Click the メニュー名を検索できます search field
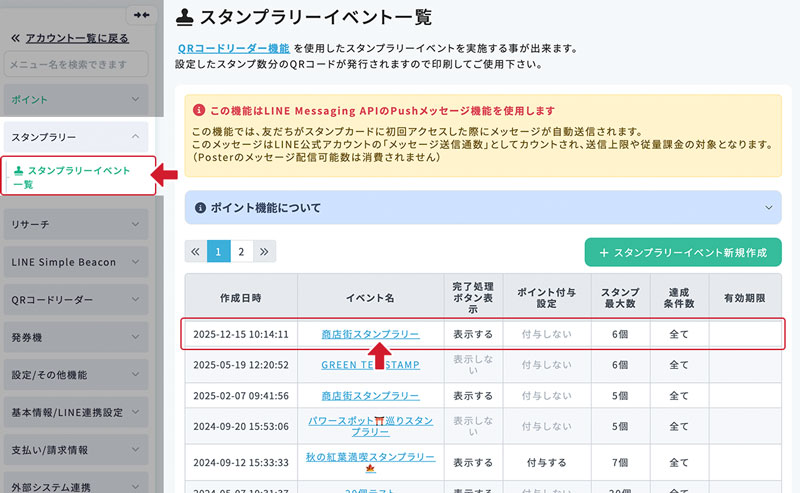 [x=75, y=65]
